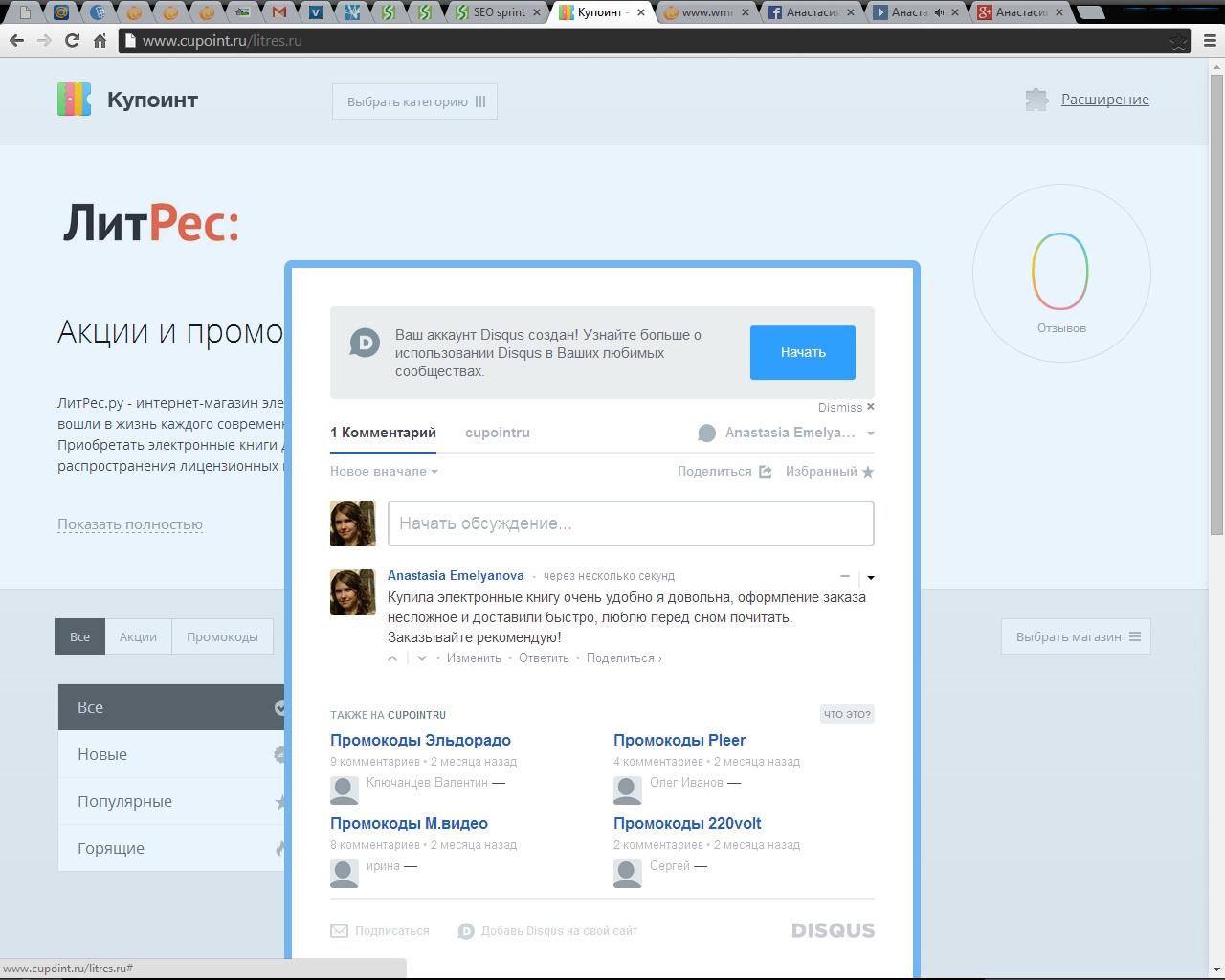Viewport: 1225px width, 980px height.
Task: Open the Промокоды Эльдорадо link
Action: point(420,740)
